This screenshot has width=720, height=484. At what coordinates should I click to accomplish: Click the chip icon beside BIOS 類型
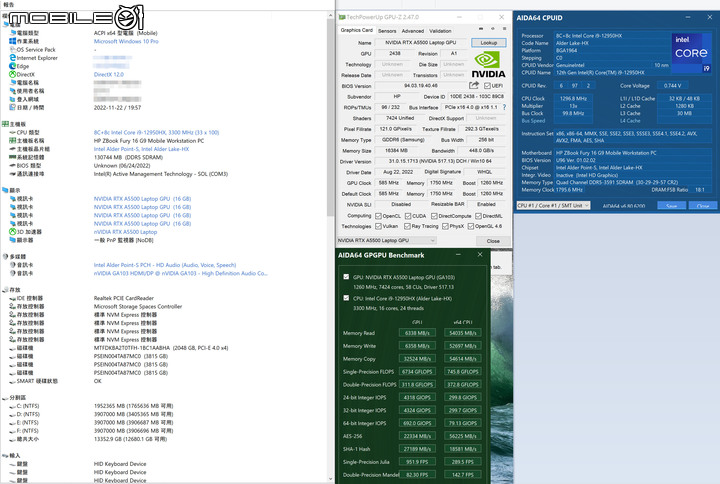12,165
